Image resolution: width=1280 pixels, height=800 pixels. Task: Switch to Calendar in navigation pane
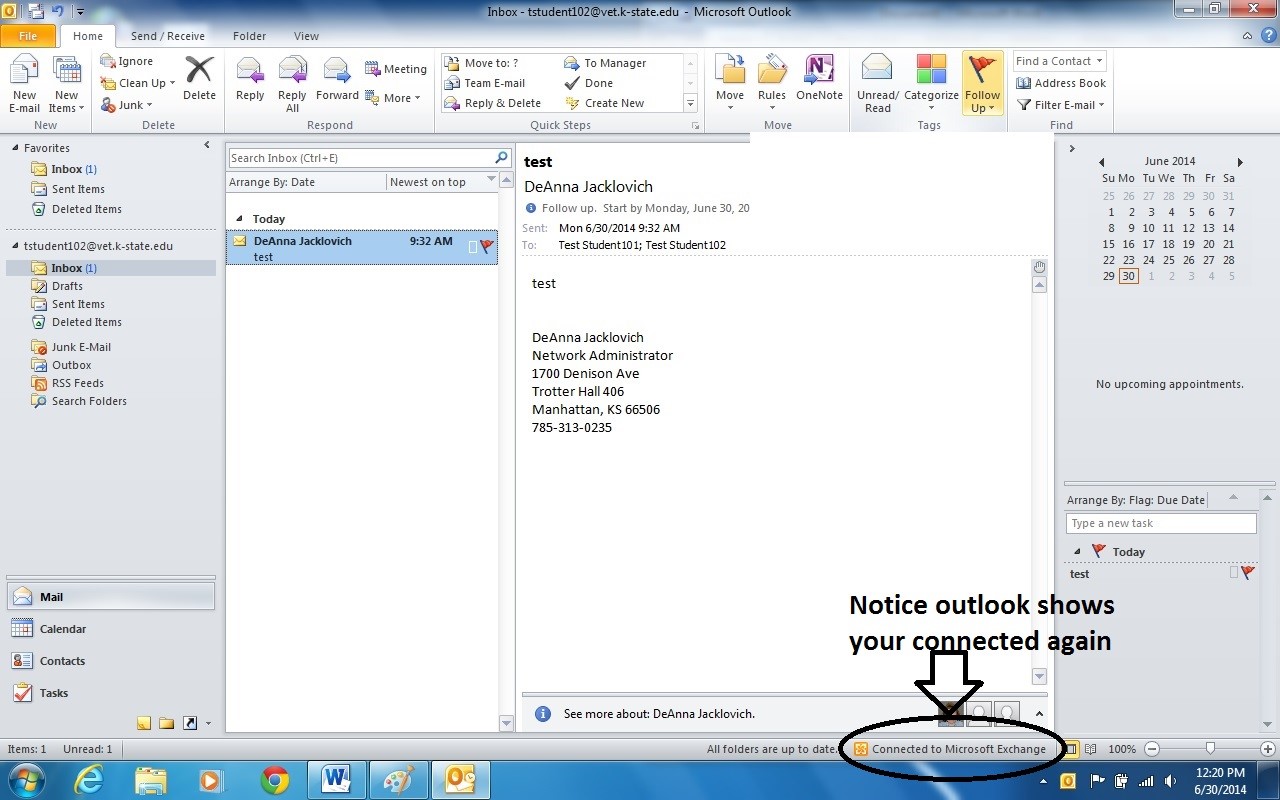click(x=63, y=629)
